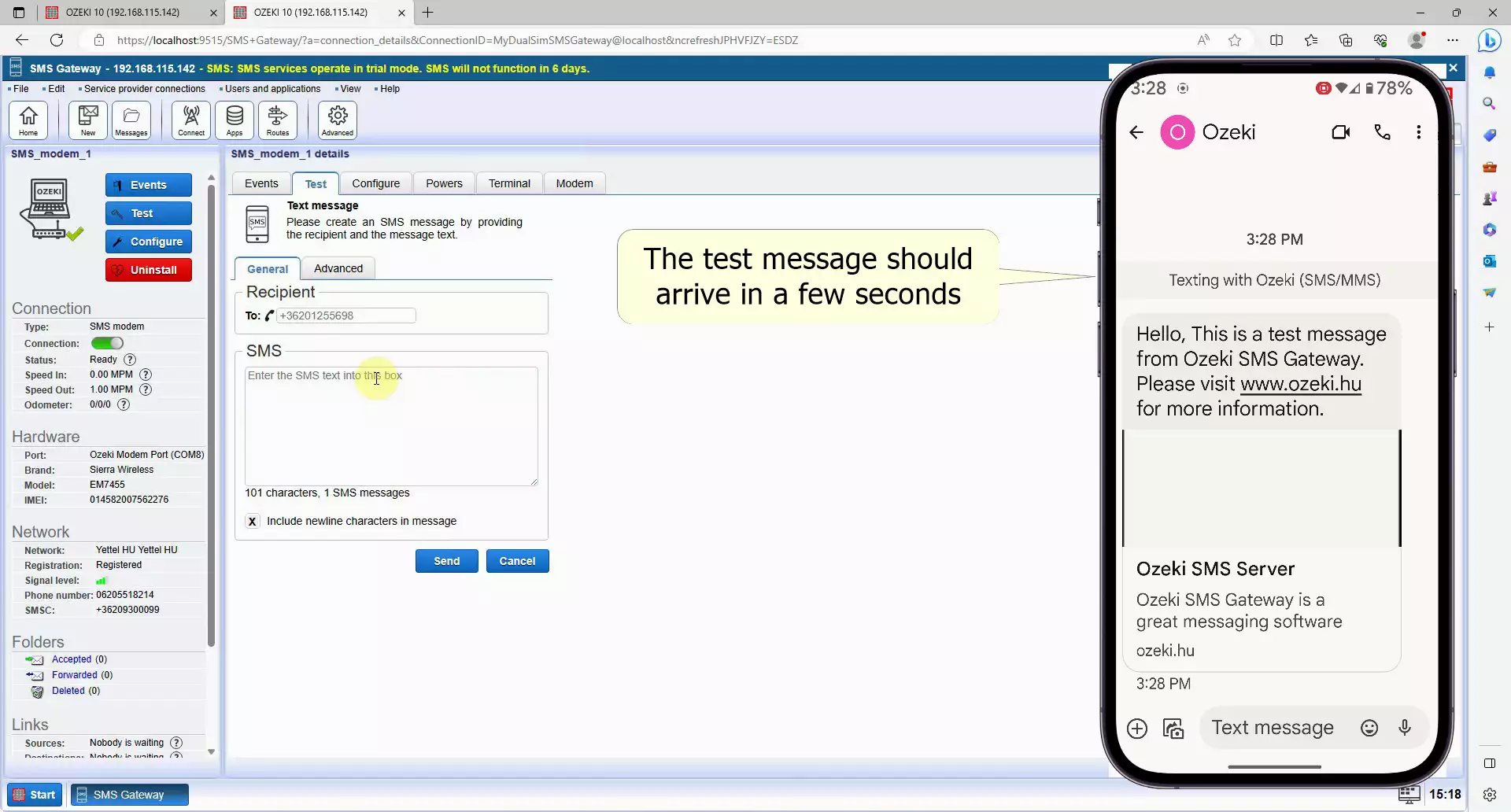Click the New message toolbar icon

[88, 120]
